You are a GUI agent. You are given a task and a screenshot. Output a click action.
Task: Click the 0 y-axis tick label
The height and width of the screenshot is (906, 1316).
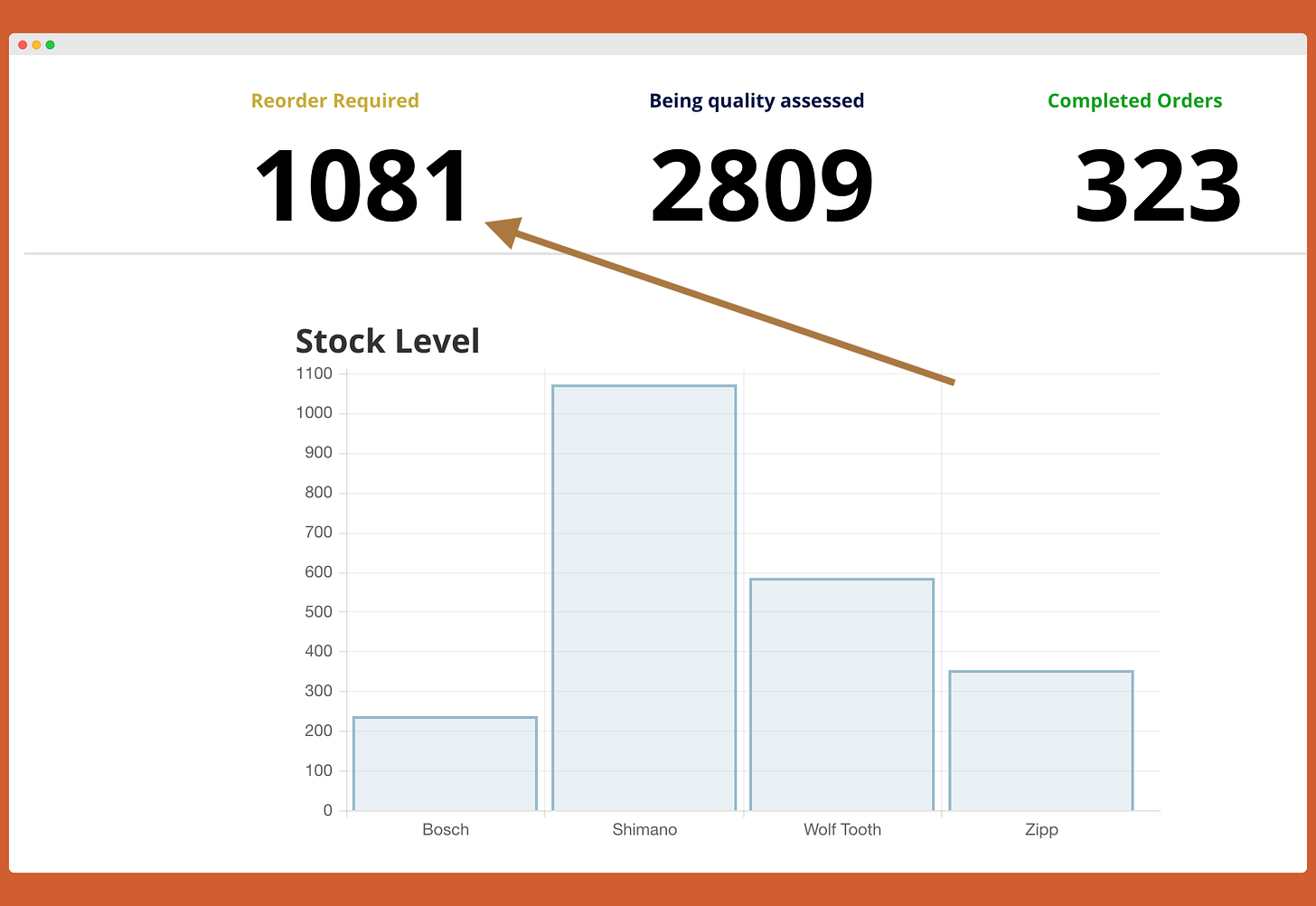click(x=328, y=811)
